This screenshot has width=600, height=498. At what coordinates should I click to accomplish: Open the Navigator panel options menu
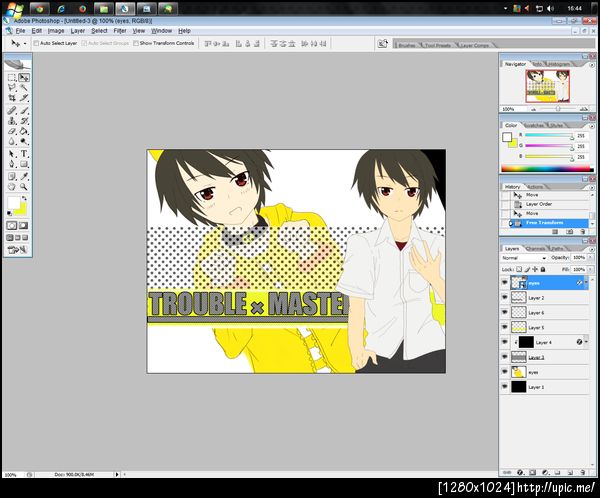click(x=592, y=65)
